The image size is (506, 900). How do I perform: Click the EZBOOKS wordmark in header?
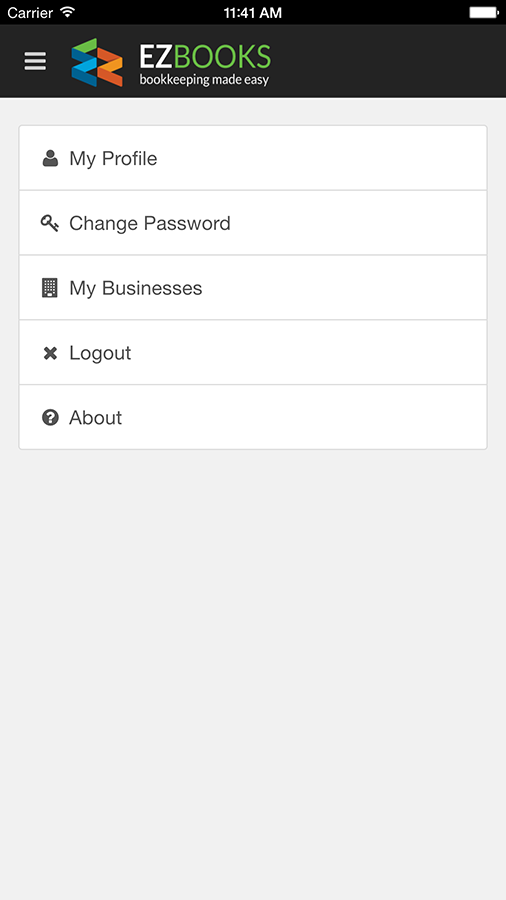pyautogui.click(x=205, y=57)
